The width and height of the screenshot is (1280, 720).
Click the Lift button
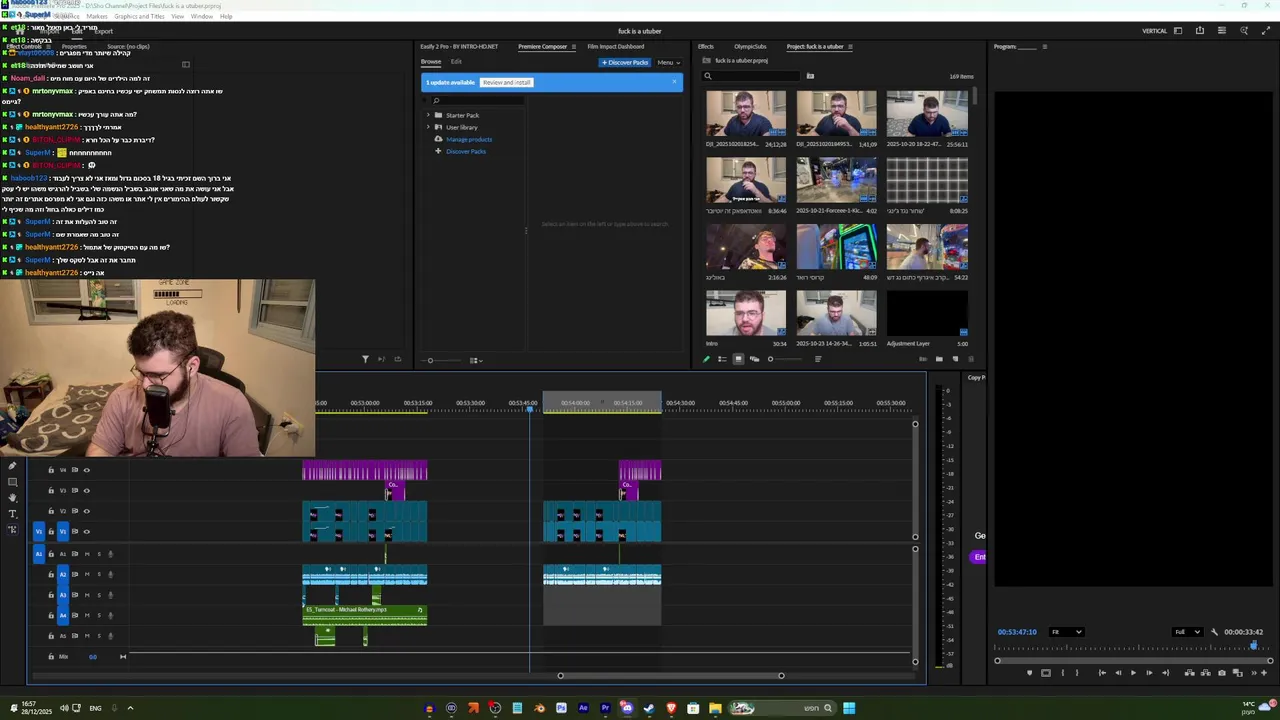(1190, 673)
